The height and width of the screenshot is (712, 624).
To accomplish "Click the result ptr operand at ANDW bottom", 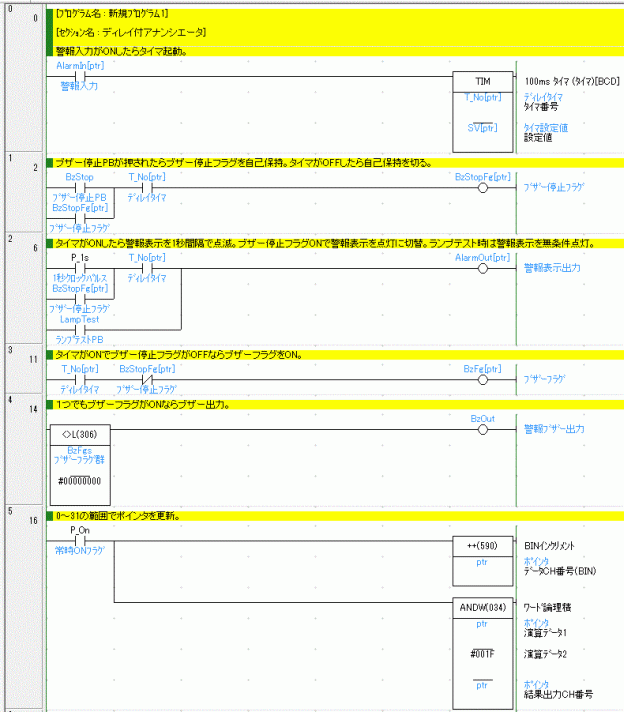I will click(482, 685).
